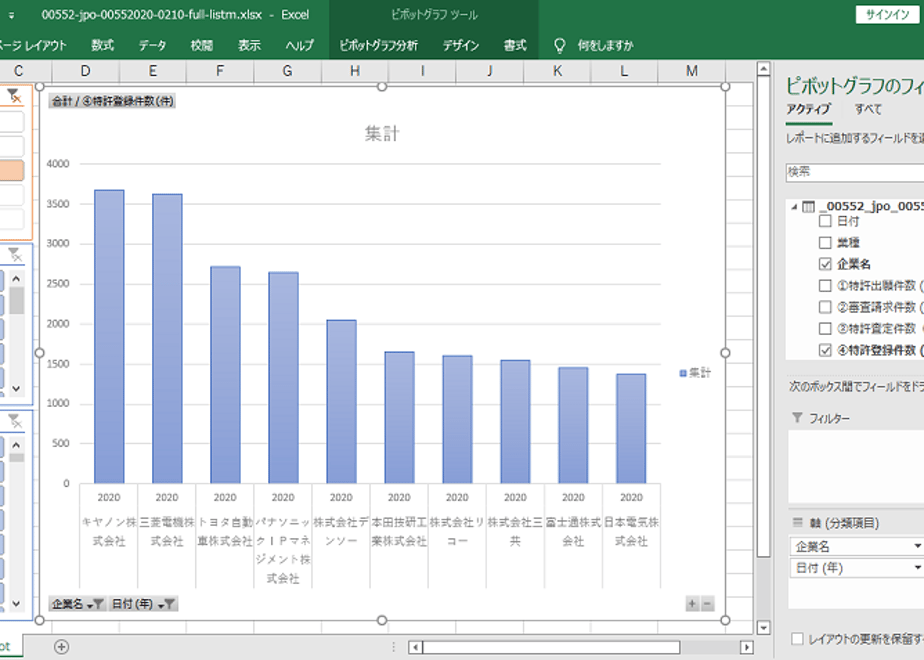Click the 軸 (分類項目) area icon
The height and width of the screenshot is (660, 924).
click(797, 522)
